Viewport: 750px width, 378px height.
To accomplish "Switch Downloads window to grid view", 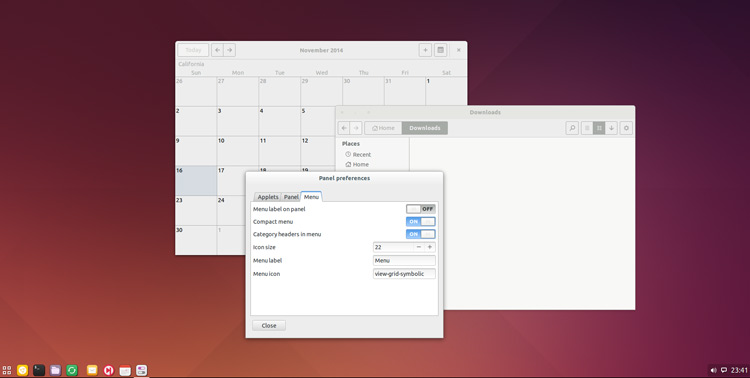I will (x=599, y=128).
